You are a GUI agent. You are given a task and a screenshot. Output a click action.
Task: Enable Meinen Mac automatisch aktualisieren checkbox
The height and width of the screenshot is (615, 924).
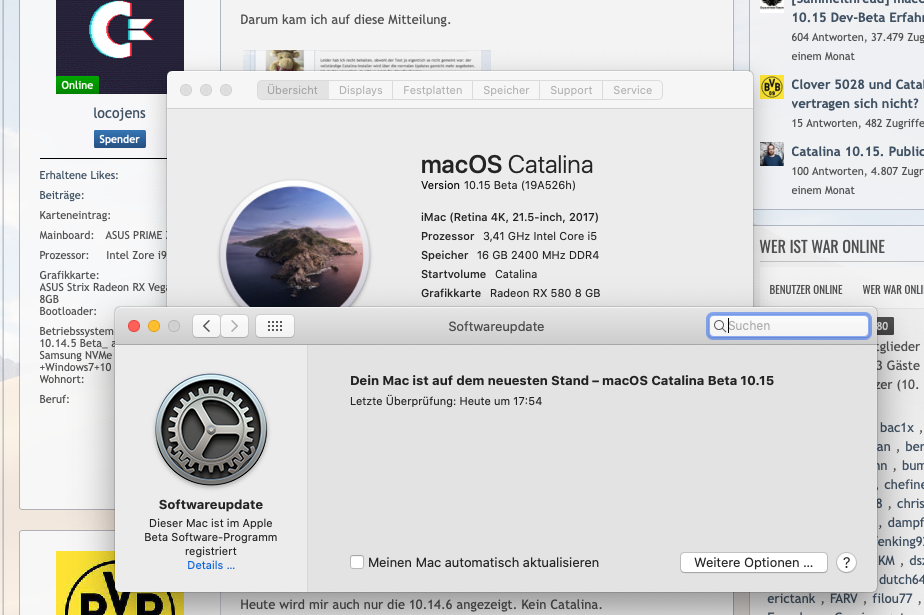pyautogui.click(x=357, y=562)
